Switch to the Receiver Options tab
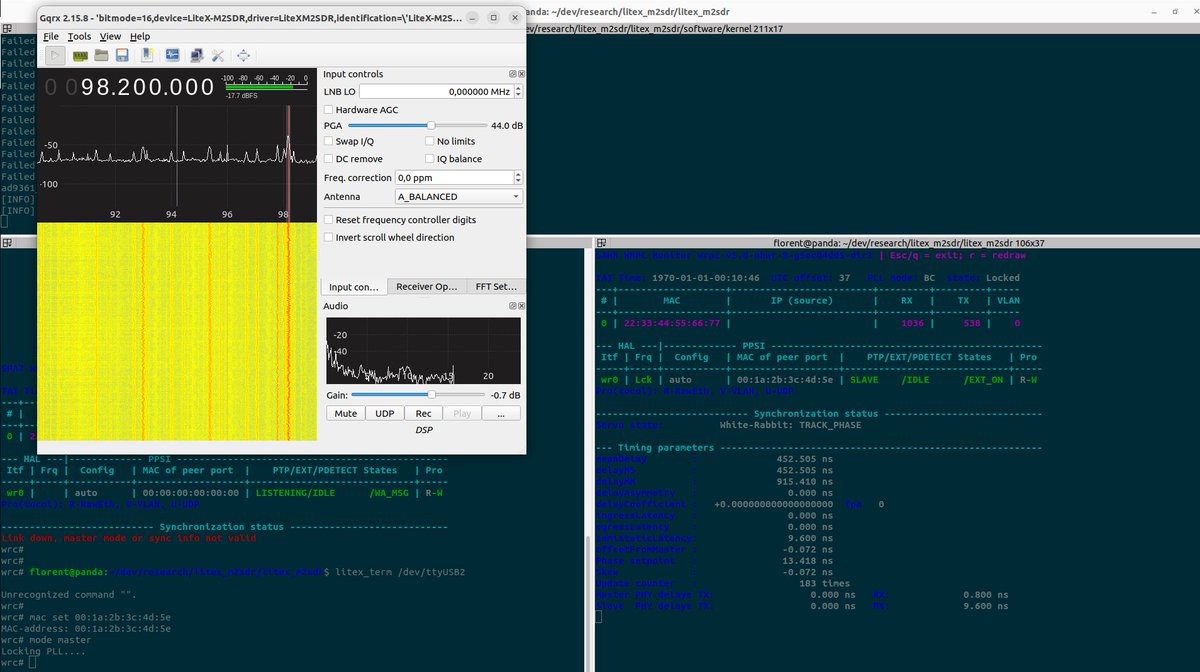Viewport: 1200px width, 672px height. tap(427, 287)
